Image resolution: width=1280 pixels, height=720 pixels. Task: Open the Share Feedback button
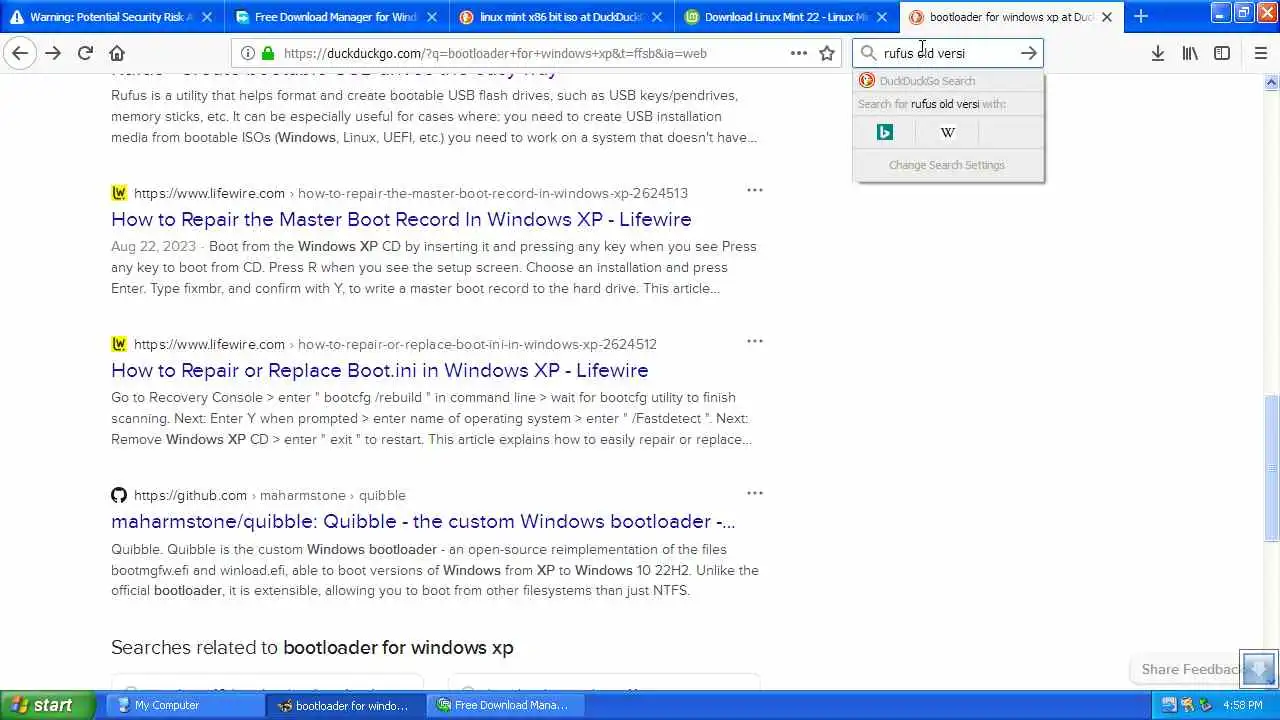pos(1192,669)
